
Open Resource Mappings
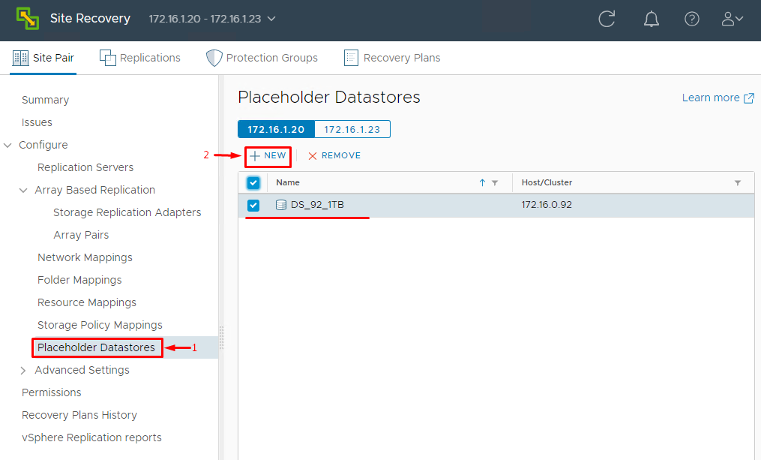click(x=87, y=302)
